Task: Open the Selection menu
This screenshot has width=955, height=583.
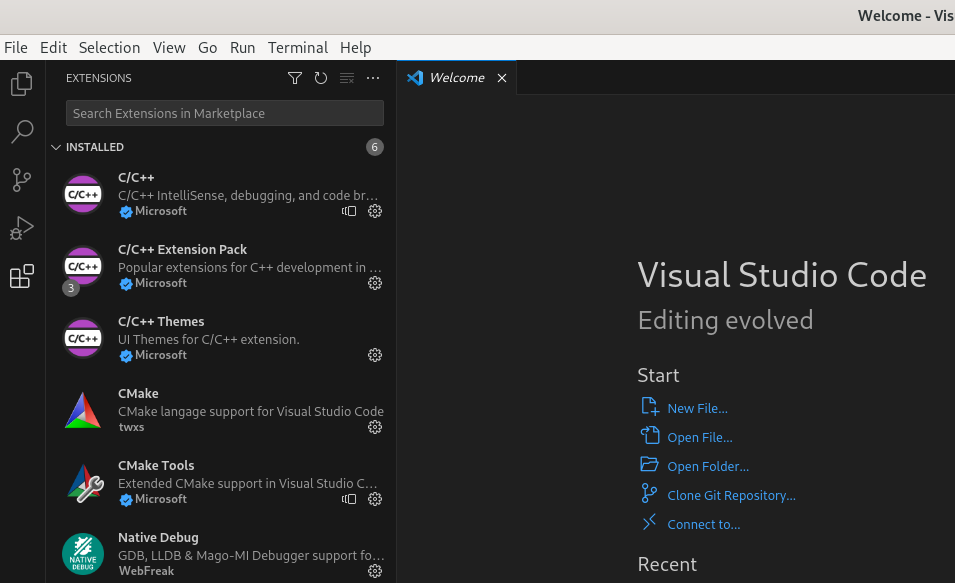Action: point(109,48)
